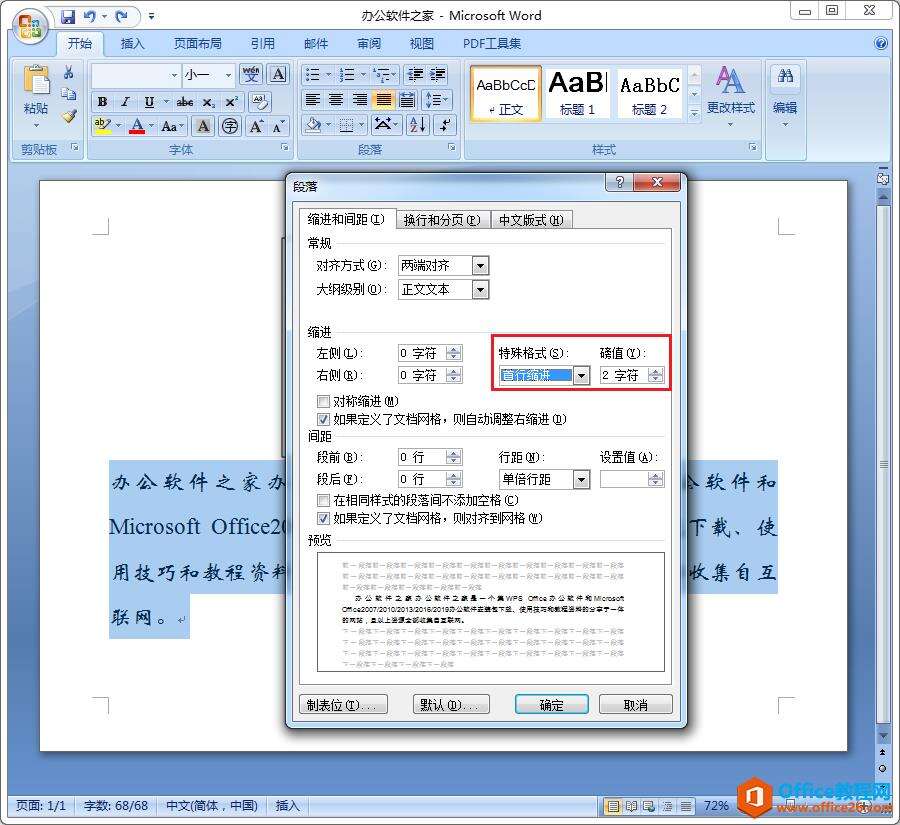Click the 磅值 indent value field

[x=631, y=375]
